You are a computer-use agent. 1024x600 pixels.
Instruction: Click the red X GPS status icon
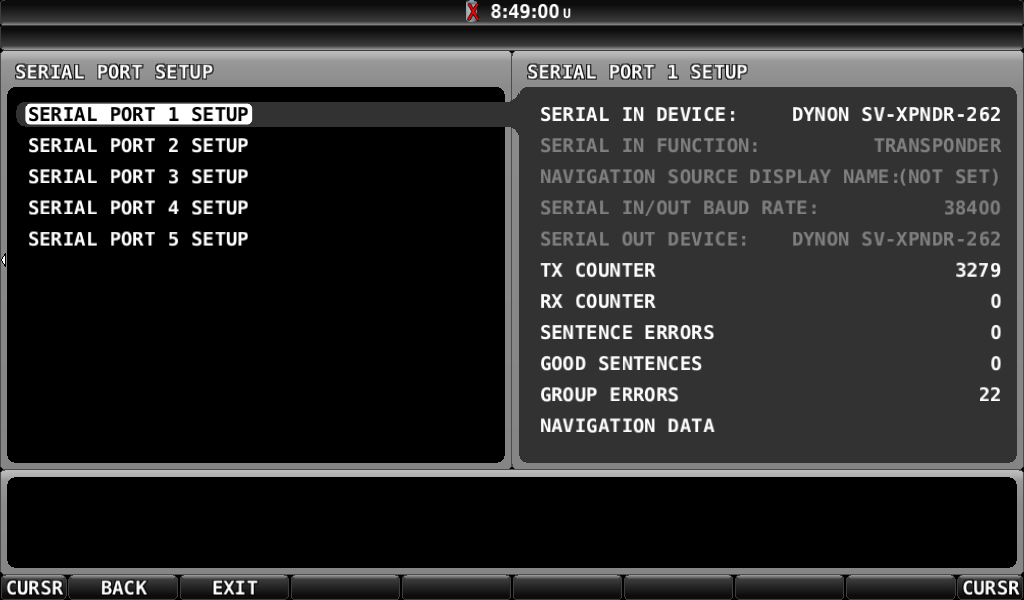click(472, 11)
